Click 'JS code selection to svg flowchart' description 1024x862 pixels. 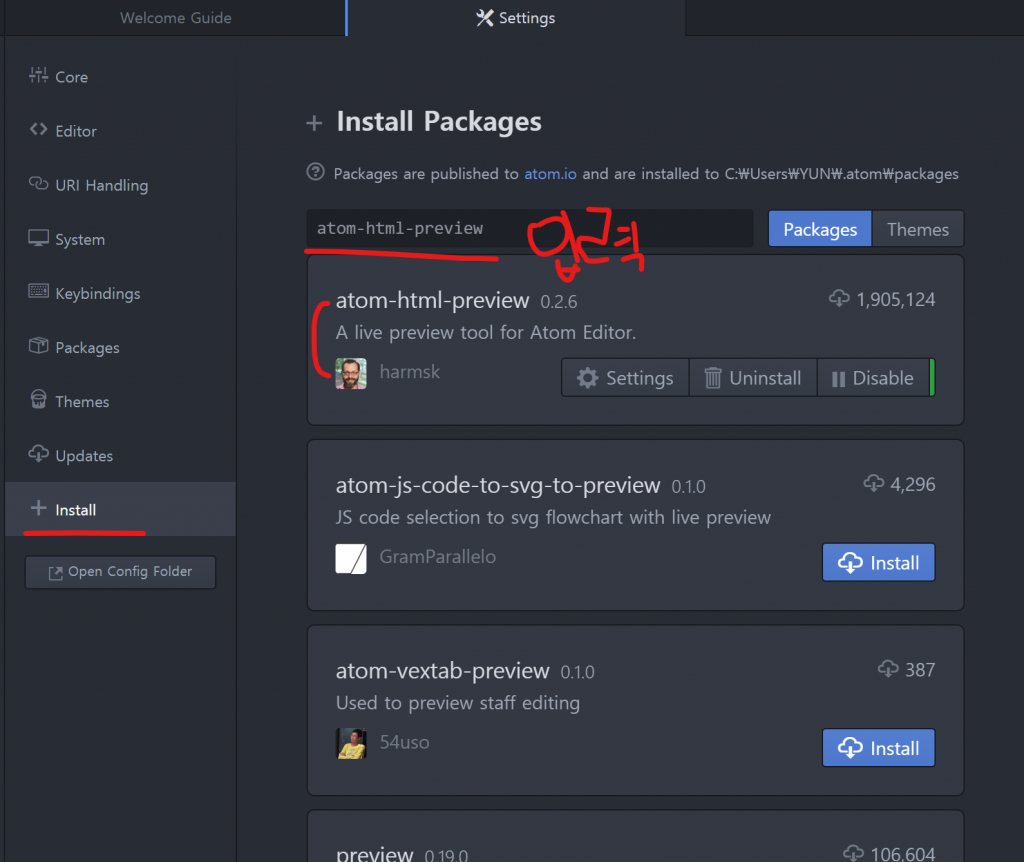[553, 517]
